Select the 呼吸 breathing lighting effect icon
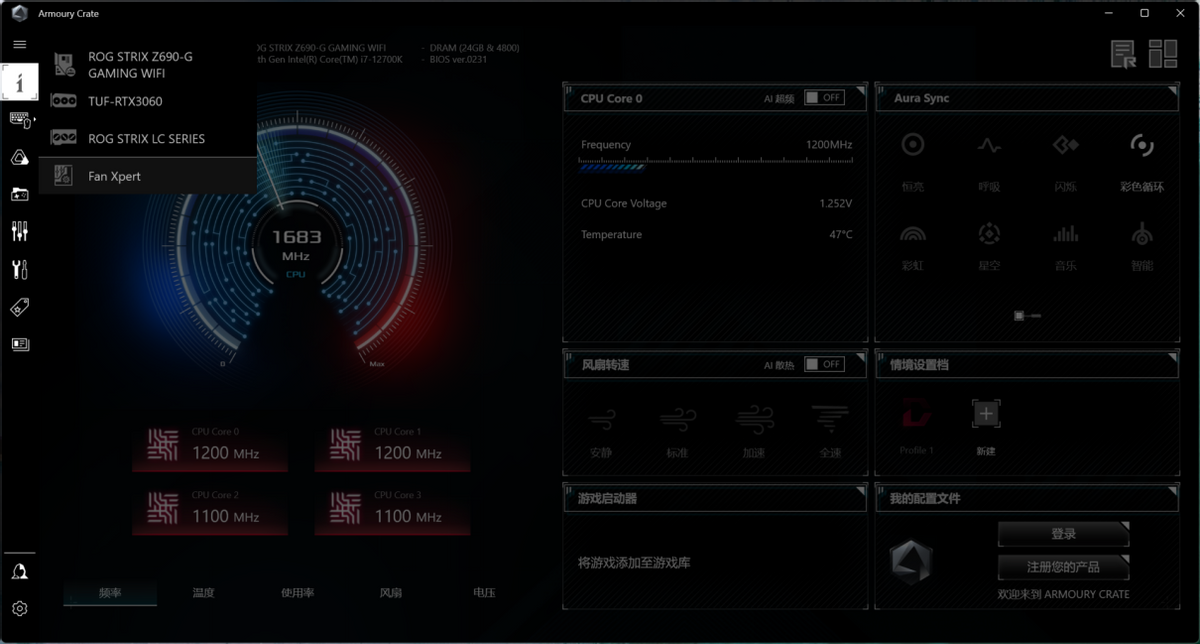 pyautogui.click(x=989, y=146)
